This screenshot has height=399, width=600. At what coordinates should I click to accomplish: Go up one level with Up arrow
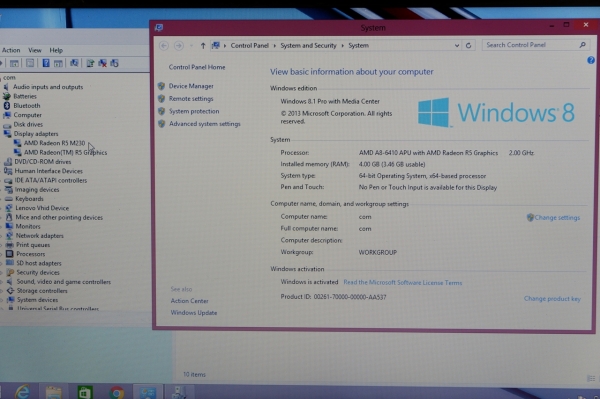203,46
